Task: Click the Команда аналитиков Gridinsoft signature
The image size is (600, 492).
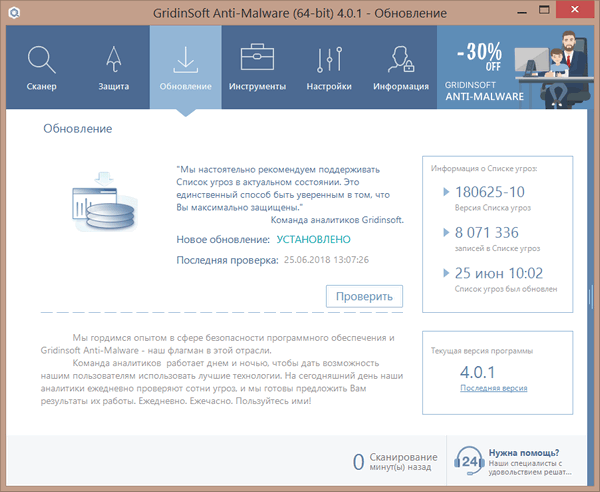Action: point(337,220)
